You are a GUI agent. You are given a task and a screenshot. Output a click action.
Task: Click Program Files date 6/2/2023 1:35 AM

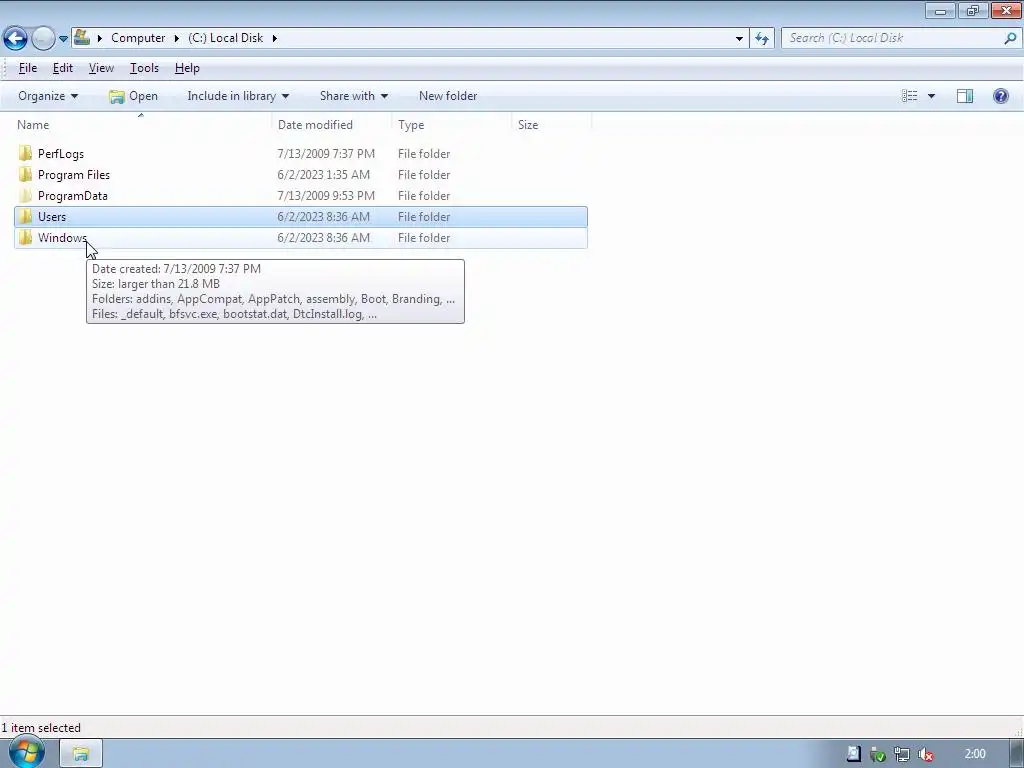pos(323,175)
